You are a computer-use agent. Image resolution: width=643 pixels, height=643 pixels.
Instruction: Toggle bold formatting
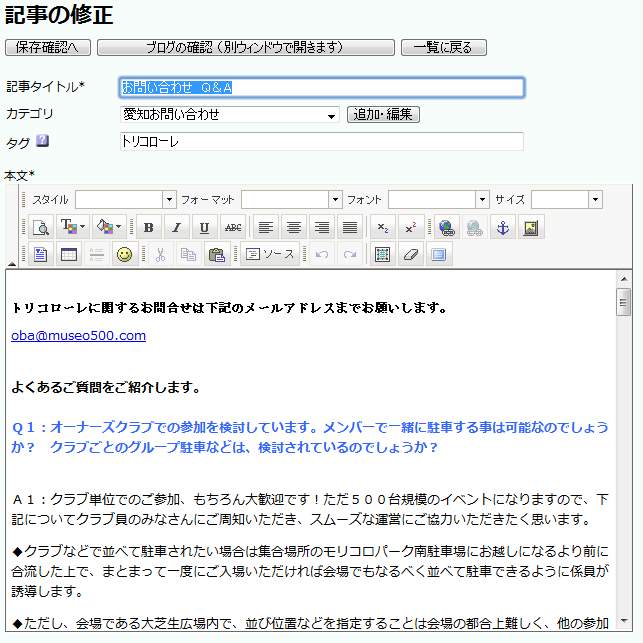148,227
